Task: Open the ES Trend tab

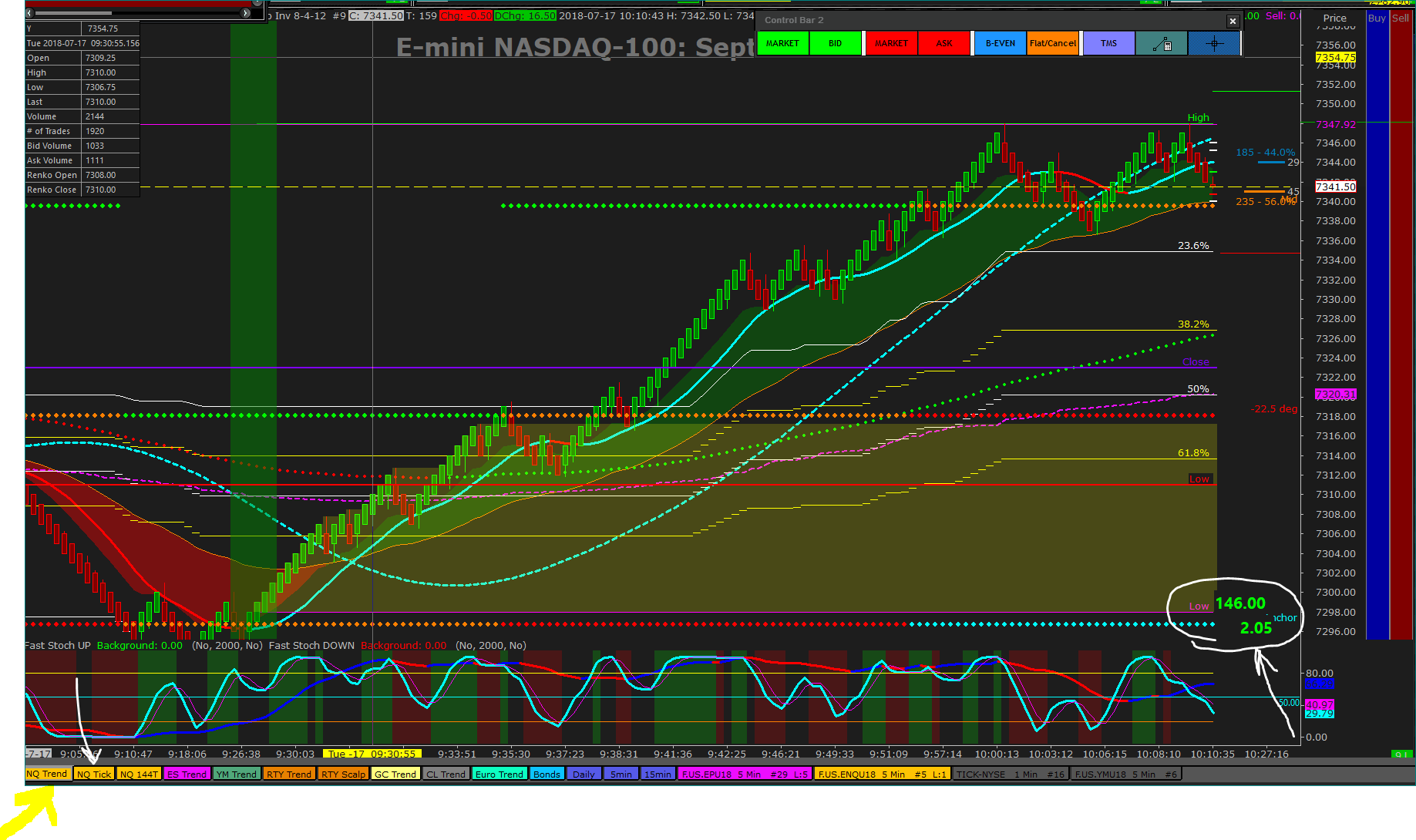Action: coord(187,774)
